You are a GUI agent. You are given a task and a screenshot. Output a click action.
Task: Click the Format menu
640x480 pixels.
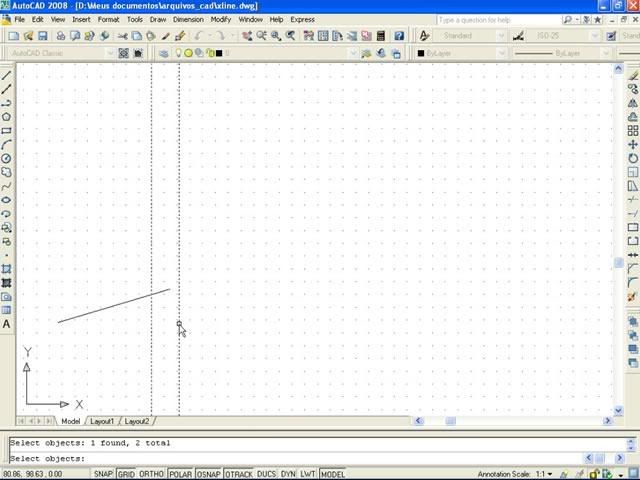108,20
